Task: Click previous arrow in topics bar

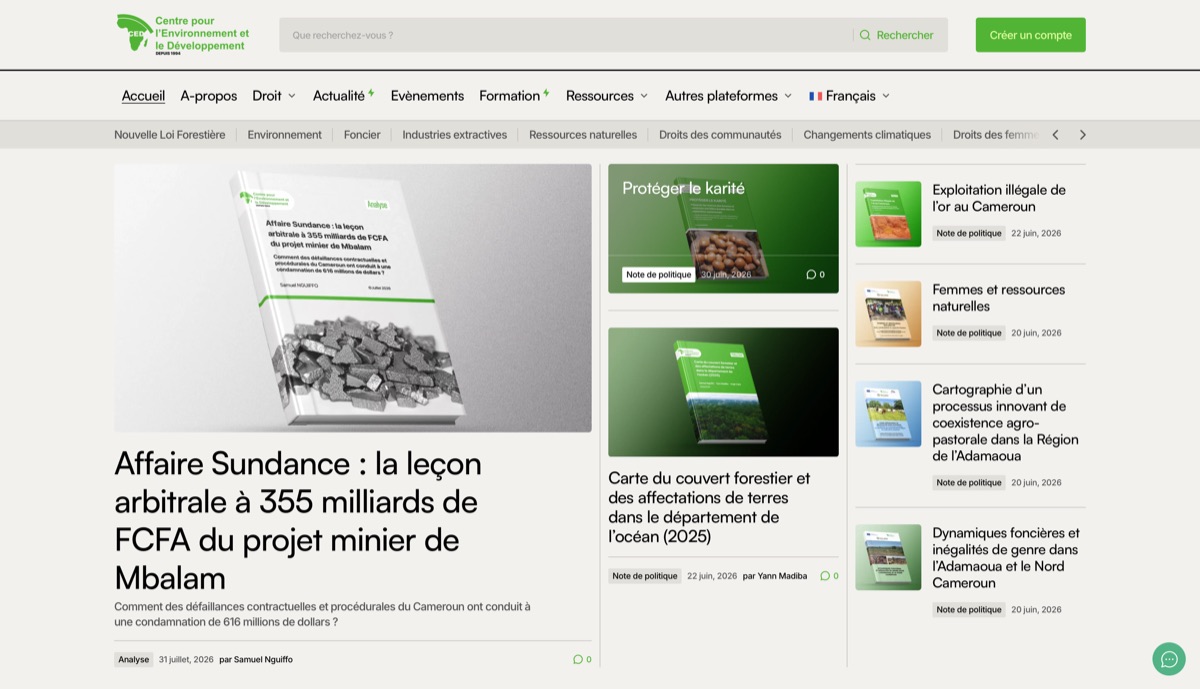Action: (x=1055, y=135)
